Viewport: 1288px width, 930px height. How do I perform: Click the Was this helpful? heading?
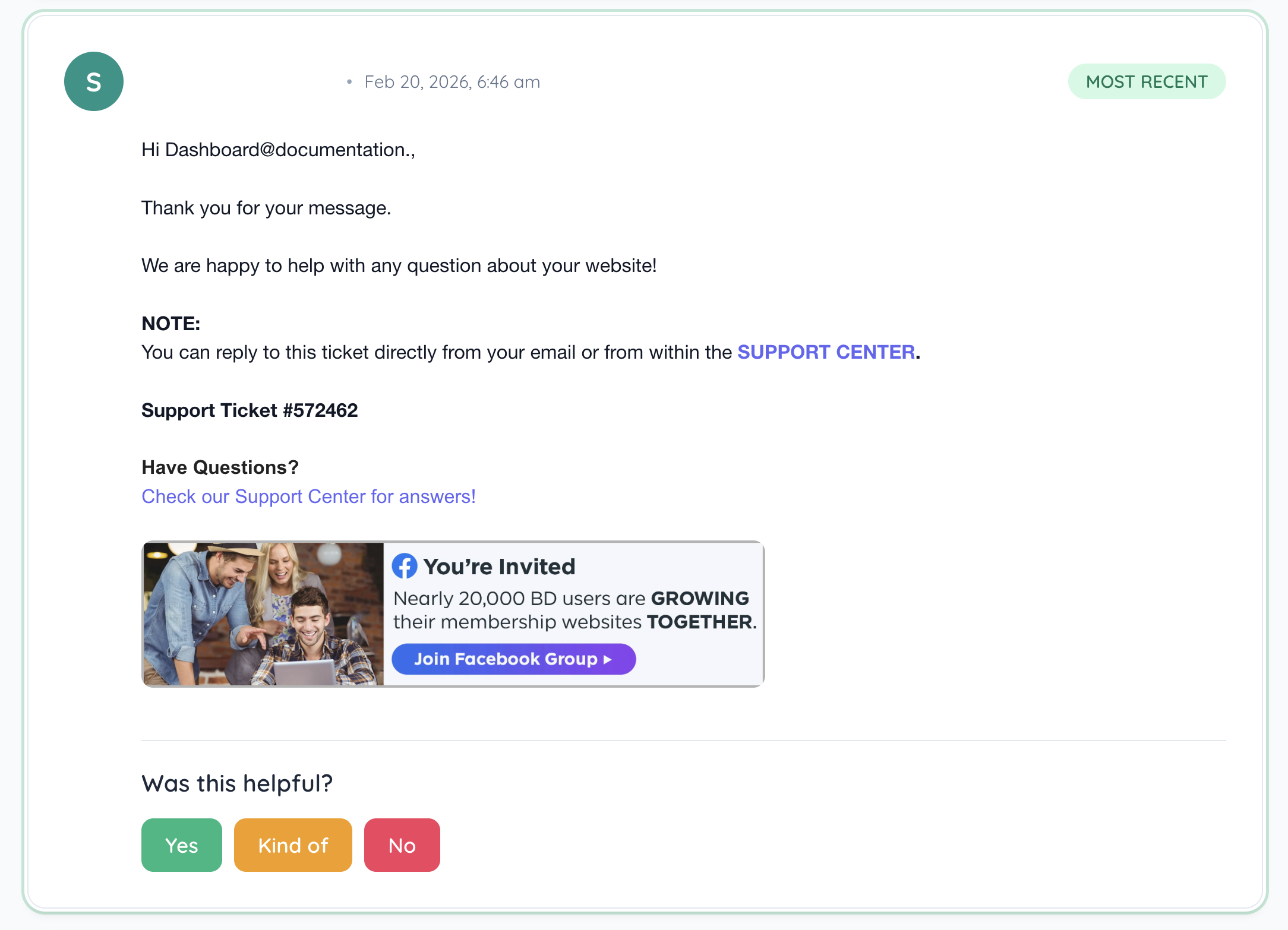point(237,783)
